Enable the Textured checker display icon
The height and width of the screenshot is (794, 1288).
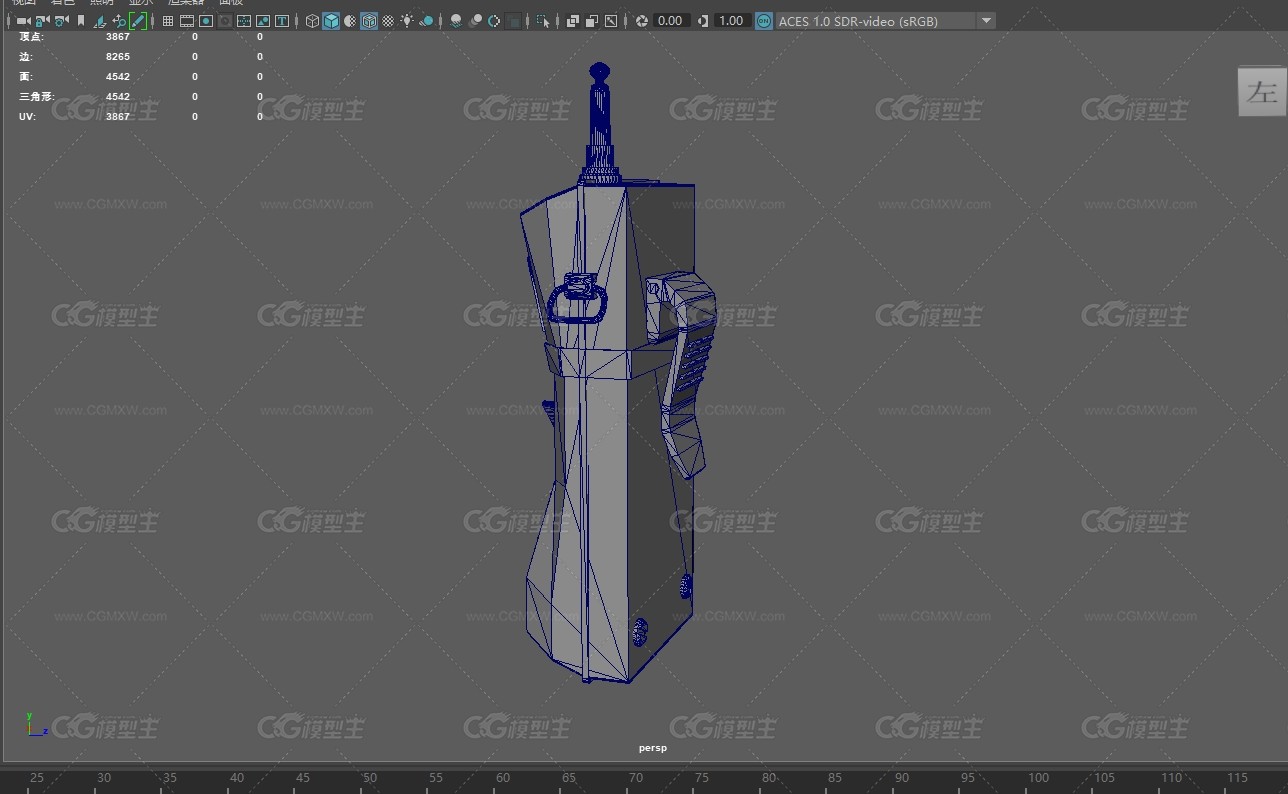(388, 21)
